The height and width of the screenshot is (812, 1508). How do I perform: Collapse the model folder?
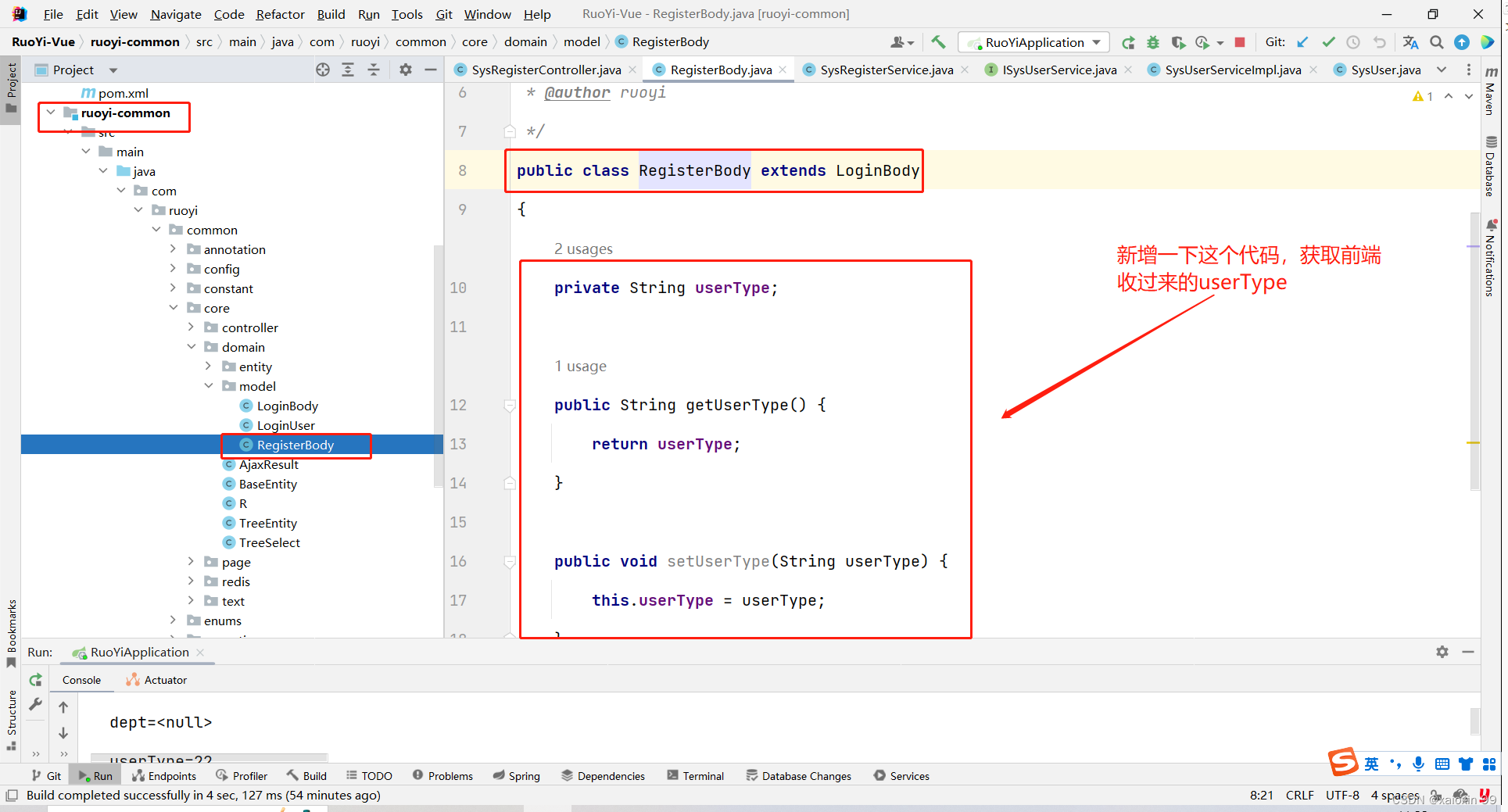coord(209,386)
